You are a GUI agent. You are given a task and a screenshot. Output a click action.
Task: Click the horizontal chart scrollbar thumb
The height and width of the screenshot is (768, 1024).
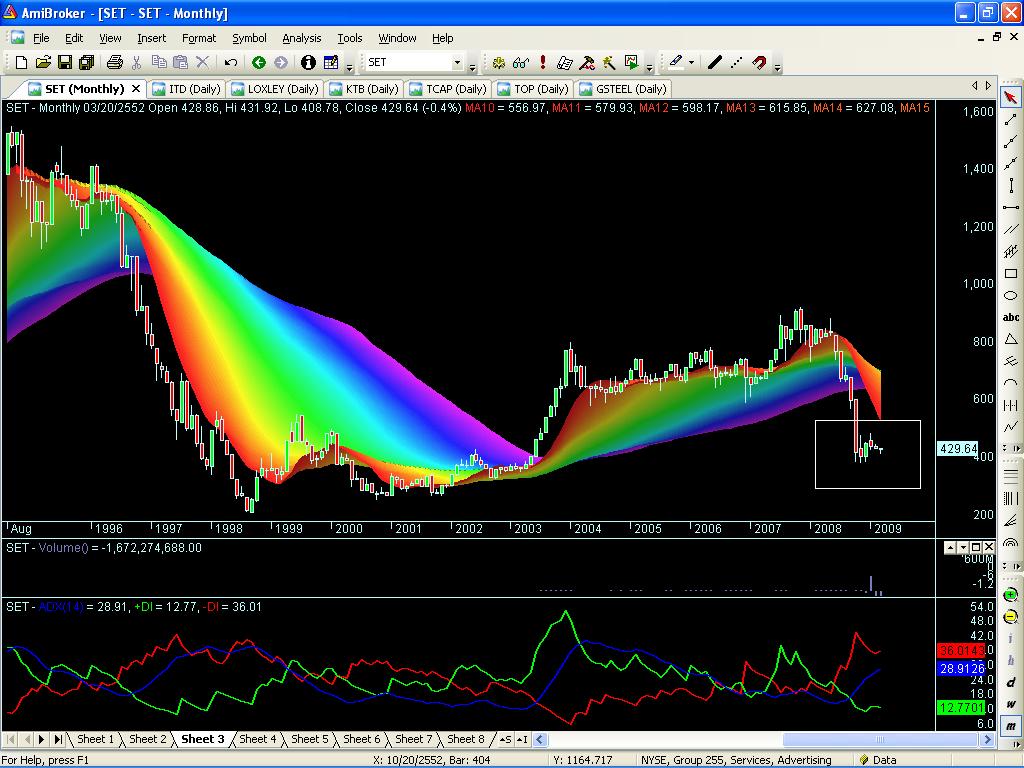(x=880, y=739)
